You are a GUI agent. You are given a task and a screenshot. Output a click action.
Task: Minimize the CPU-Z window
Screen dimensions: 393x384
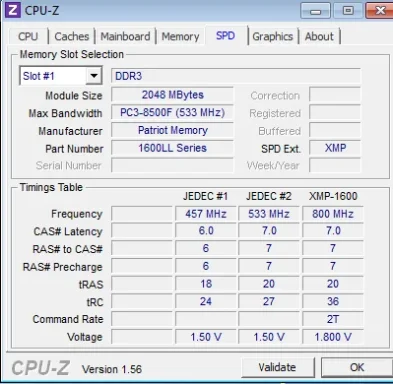pyautogui.click(x=315, y=11)
